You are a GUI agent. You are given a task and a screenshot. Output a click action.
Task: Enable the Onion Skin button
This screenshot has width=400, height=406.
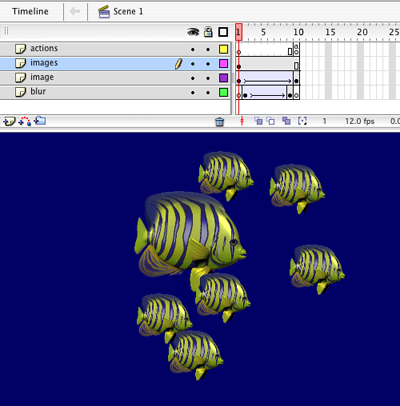(258, 121)
